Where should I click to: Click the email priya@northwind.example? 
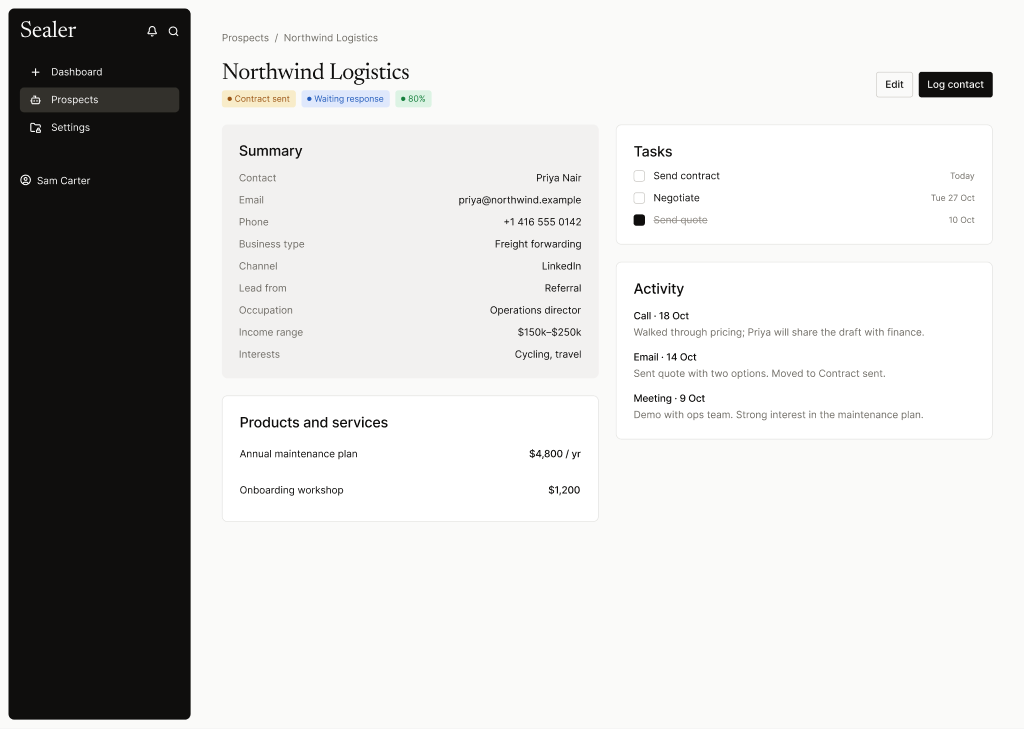click(x=520, y=200)
